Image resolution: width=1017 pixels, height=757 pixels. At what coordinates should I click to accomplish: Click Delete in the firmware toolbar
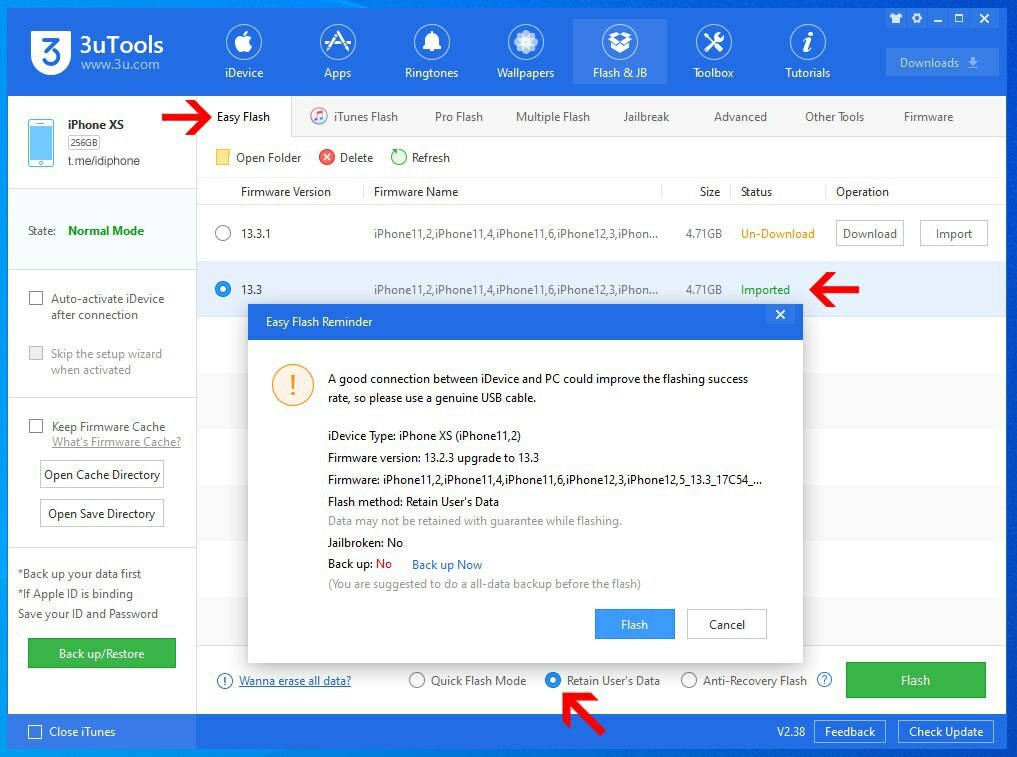pos(346,158)
